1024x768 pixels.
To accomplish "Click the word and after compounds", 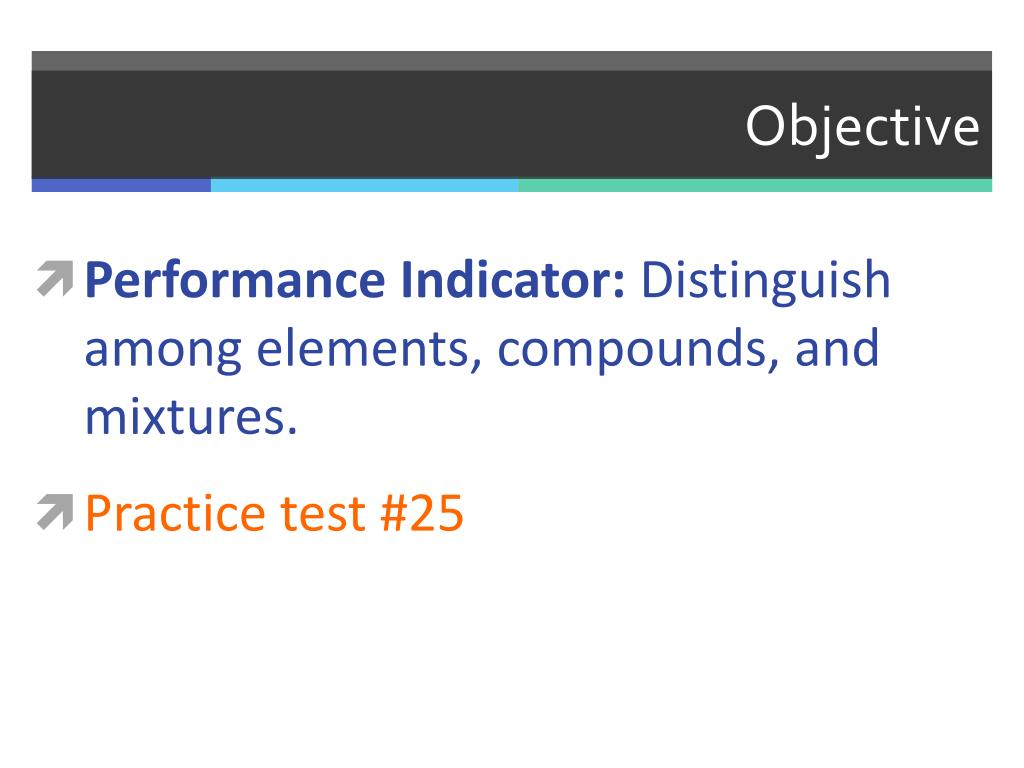I will 837,349.
